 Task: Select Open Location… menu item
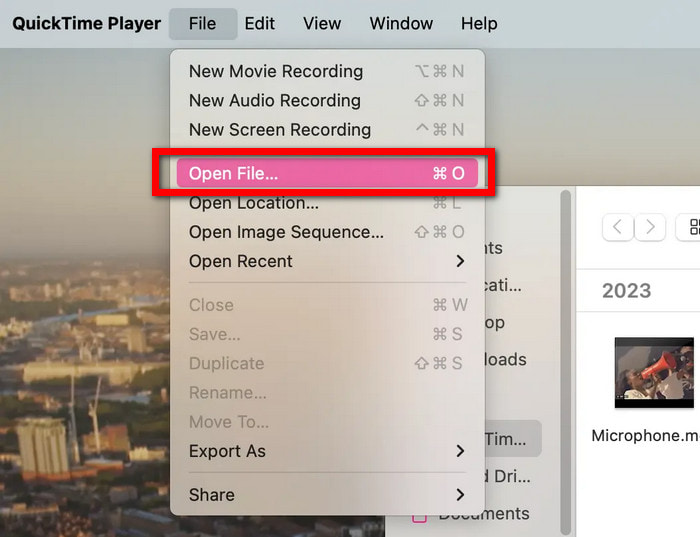[327, 203]
